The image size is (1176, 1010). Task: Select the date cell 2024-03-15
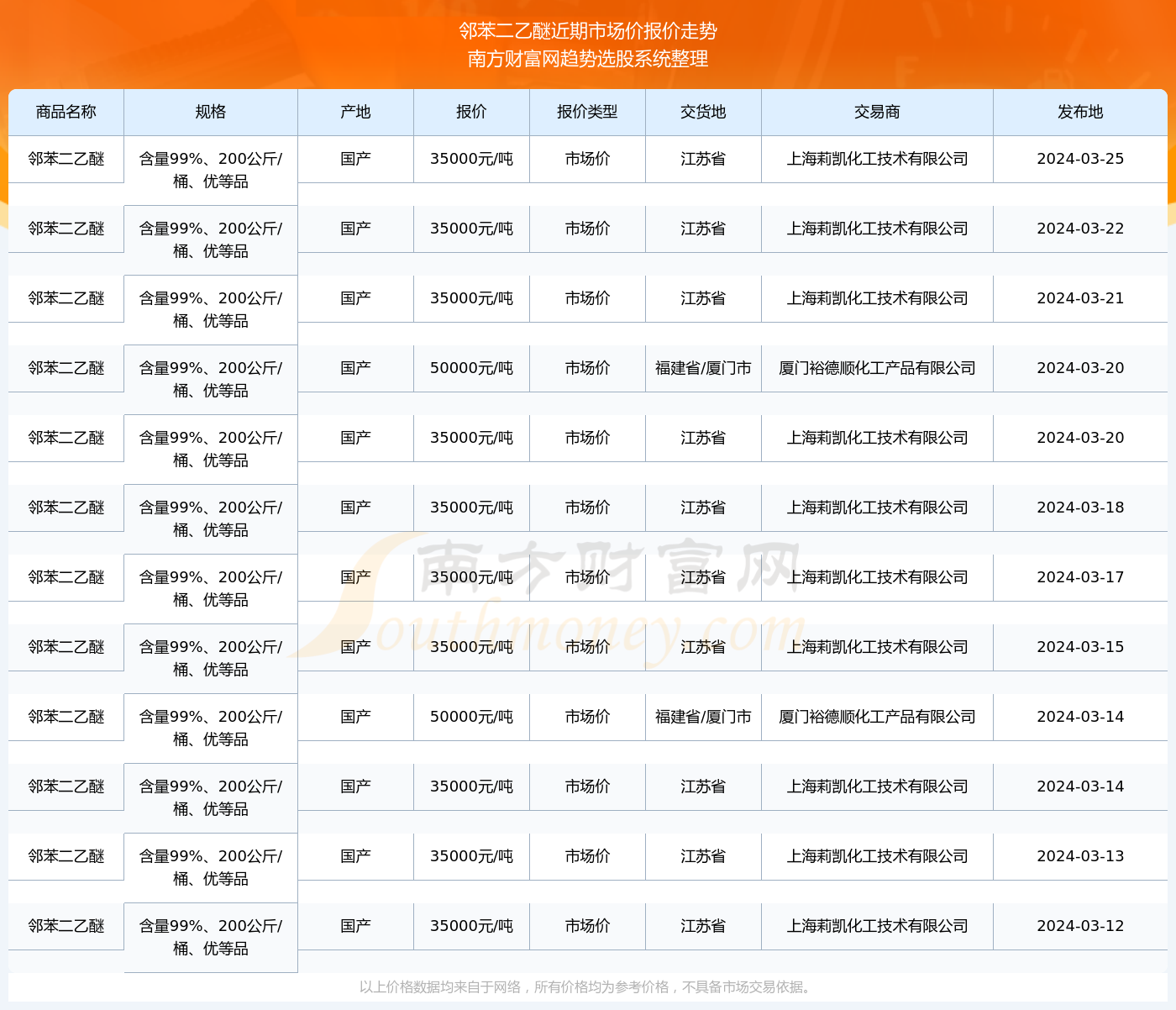coord(1081,647)
